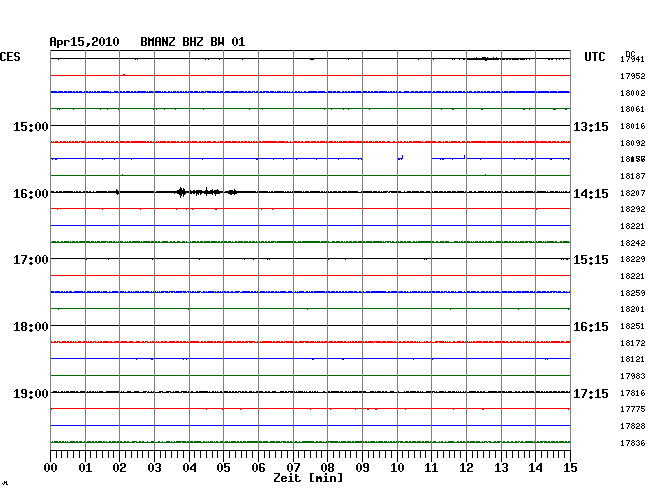Click the blue trace fragment inside the data gap

(400, 157)
